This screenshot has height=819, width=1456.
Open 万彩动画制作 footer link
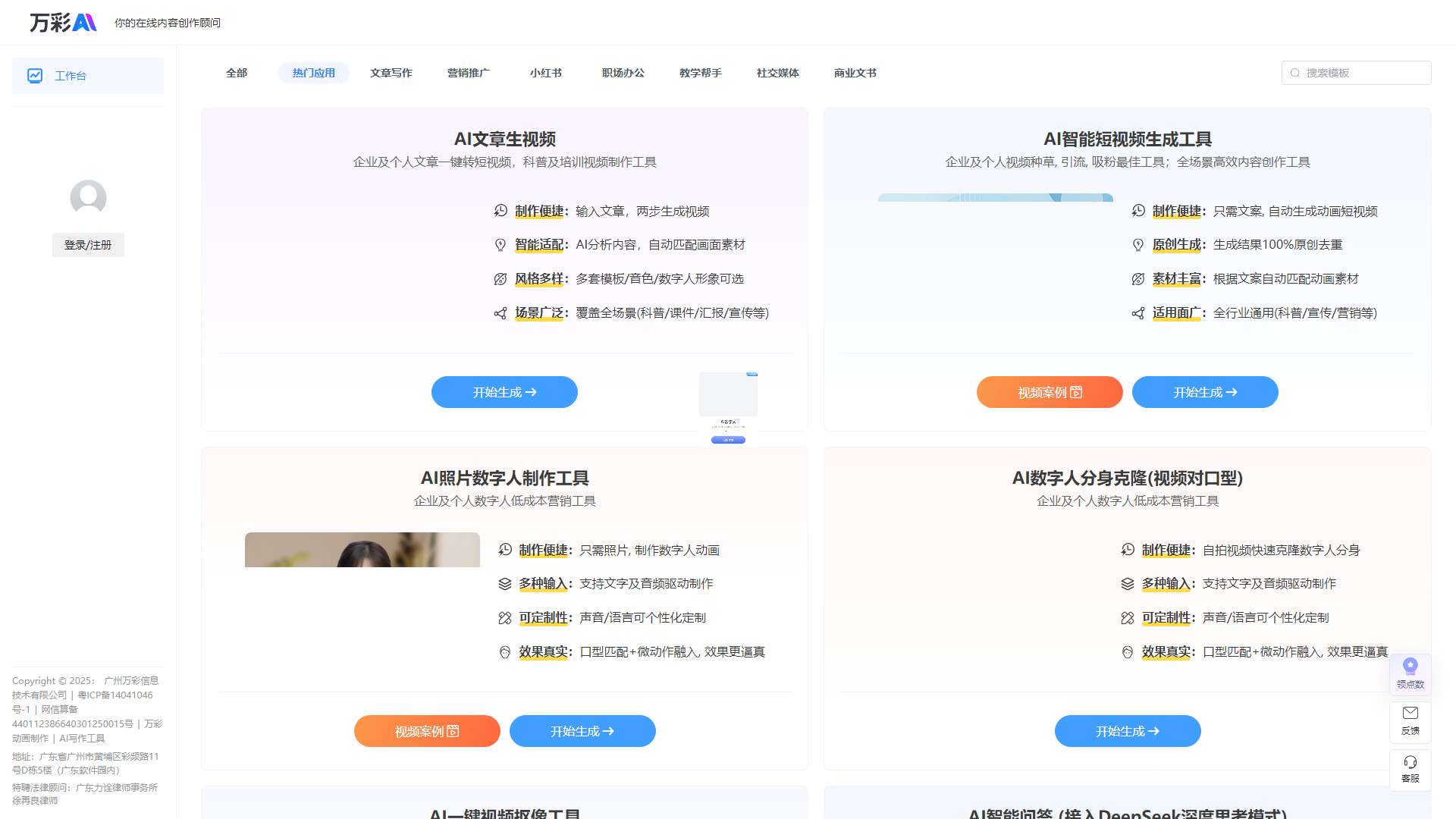pyautogui.click(x=87, y=731)
